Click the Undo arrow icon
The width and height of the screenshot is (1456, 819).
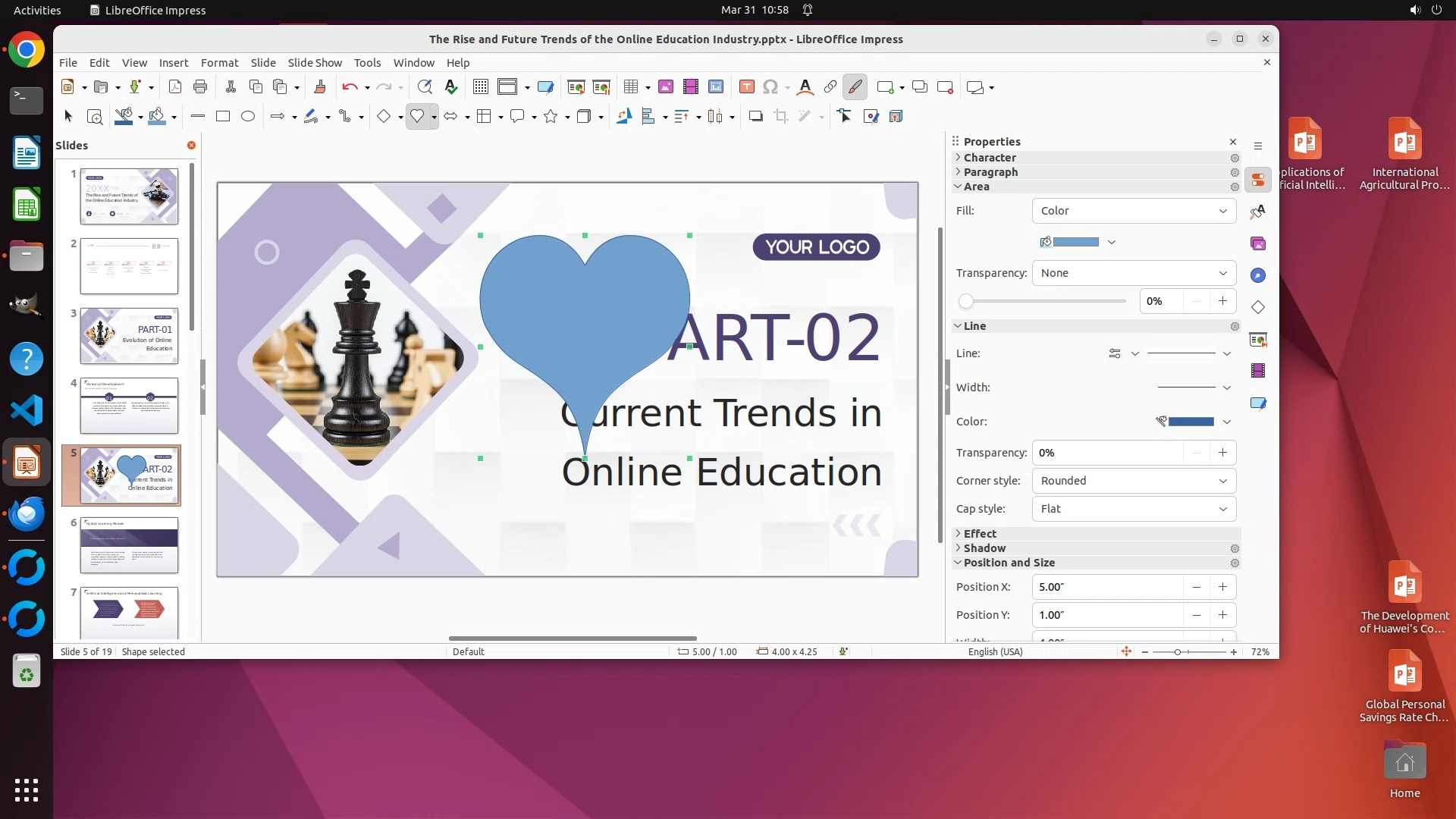click(x=349, y=87)
